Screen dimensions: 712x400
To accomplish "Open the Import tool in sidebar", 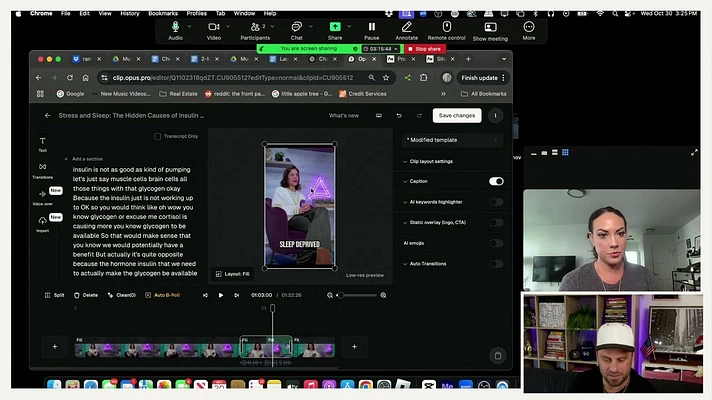I will 43,223.
